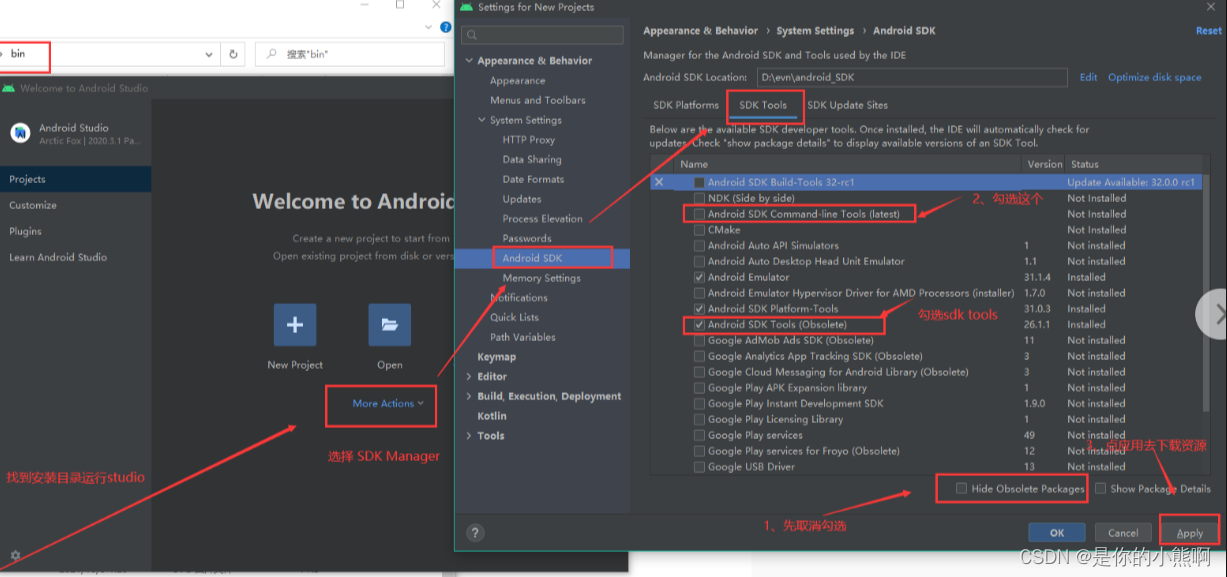The image size is (1227, 577).
Task: Expand Tools settings node
Action: point(469,436)
